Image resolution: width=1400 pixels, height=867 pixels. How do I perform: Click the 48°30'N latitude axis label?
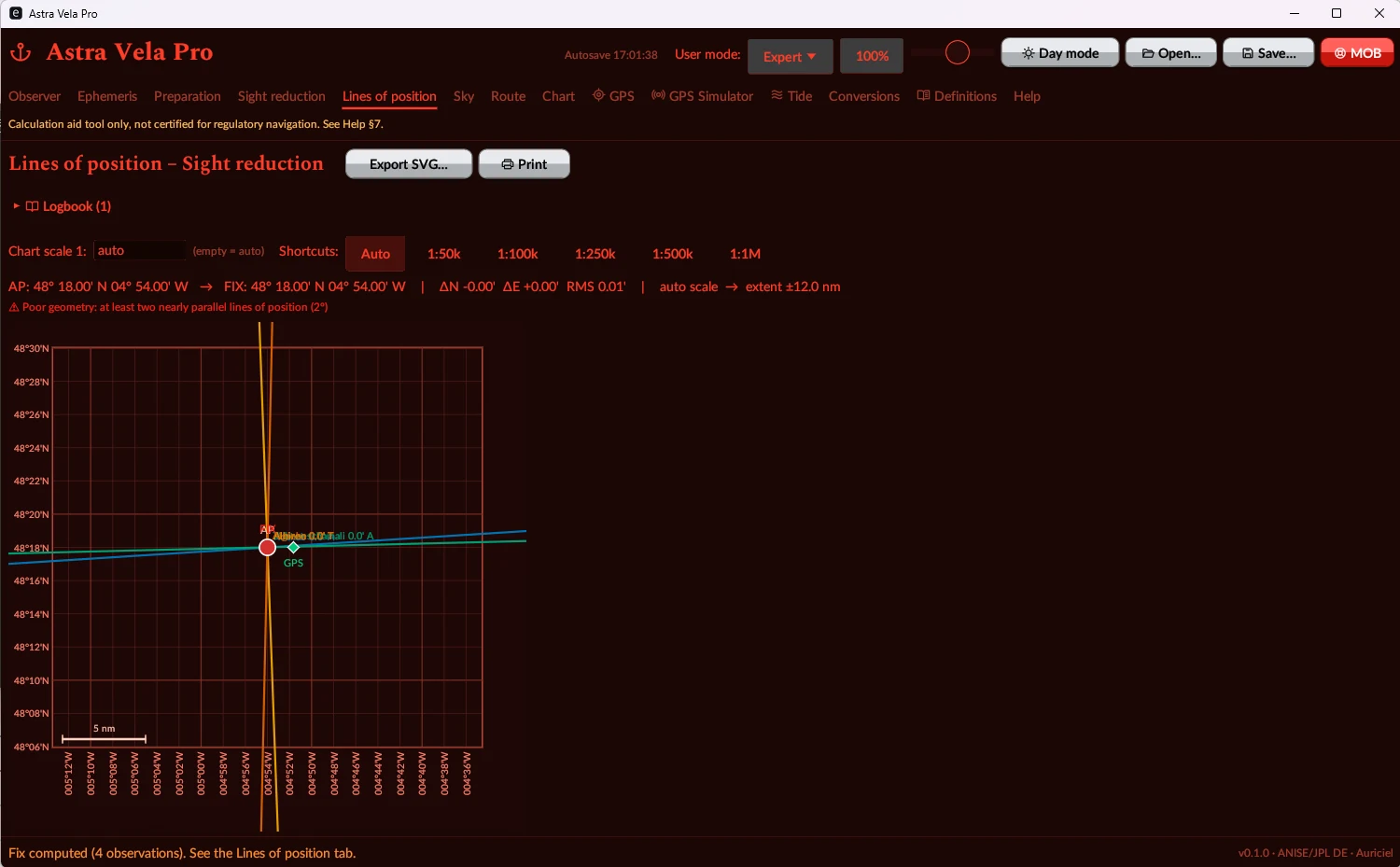[x=31, y=349]
